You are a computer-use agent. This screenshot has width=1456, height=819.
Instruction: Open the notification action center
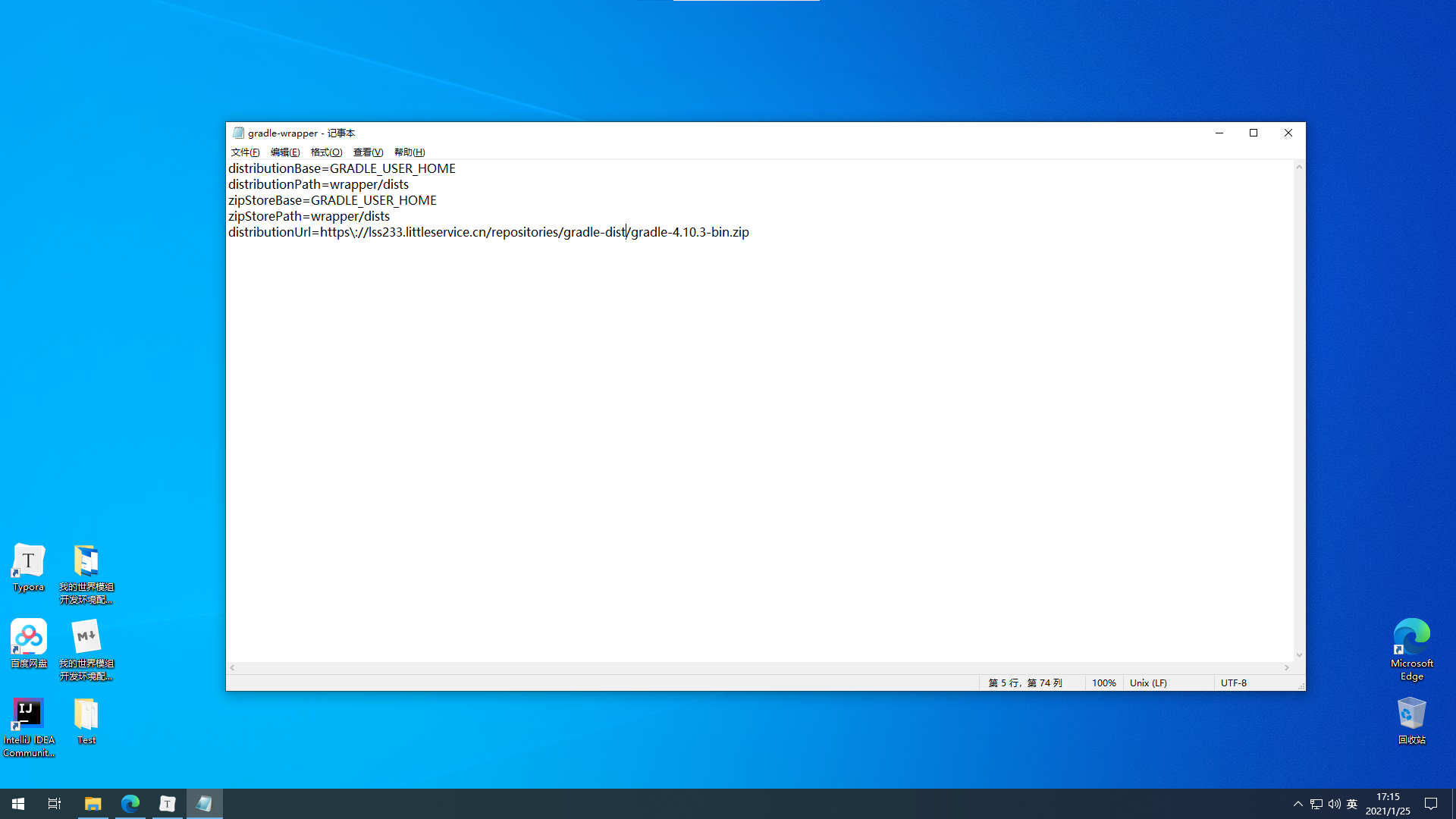[1431, 804]
